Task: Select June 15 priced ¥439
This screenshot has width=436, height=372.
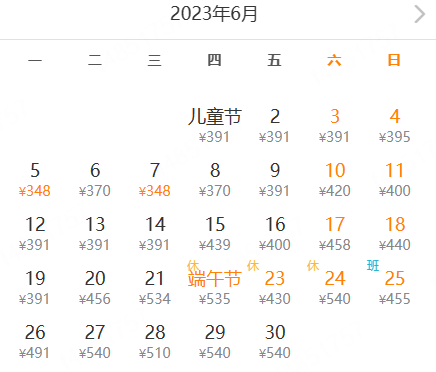Action: pyautogui.click(x=215, y=234)
